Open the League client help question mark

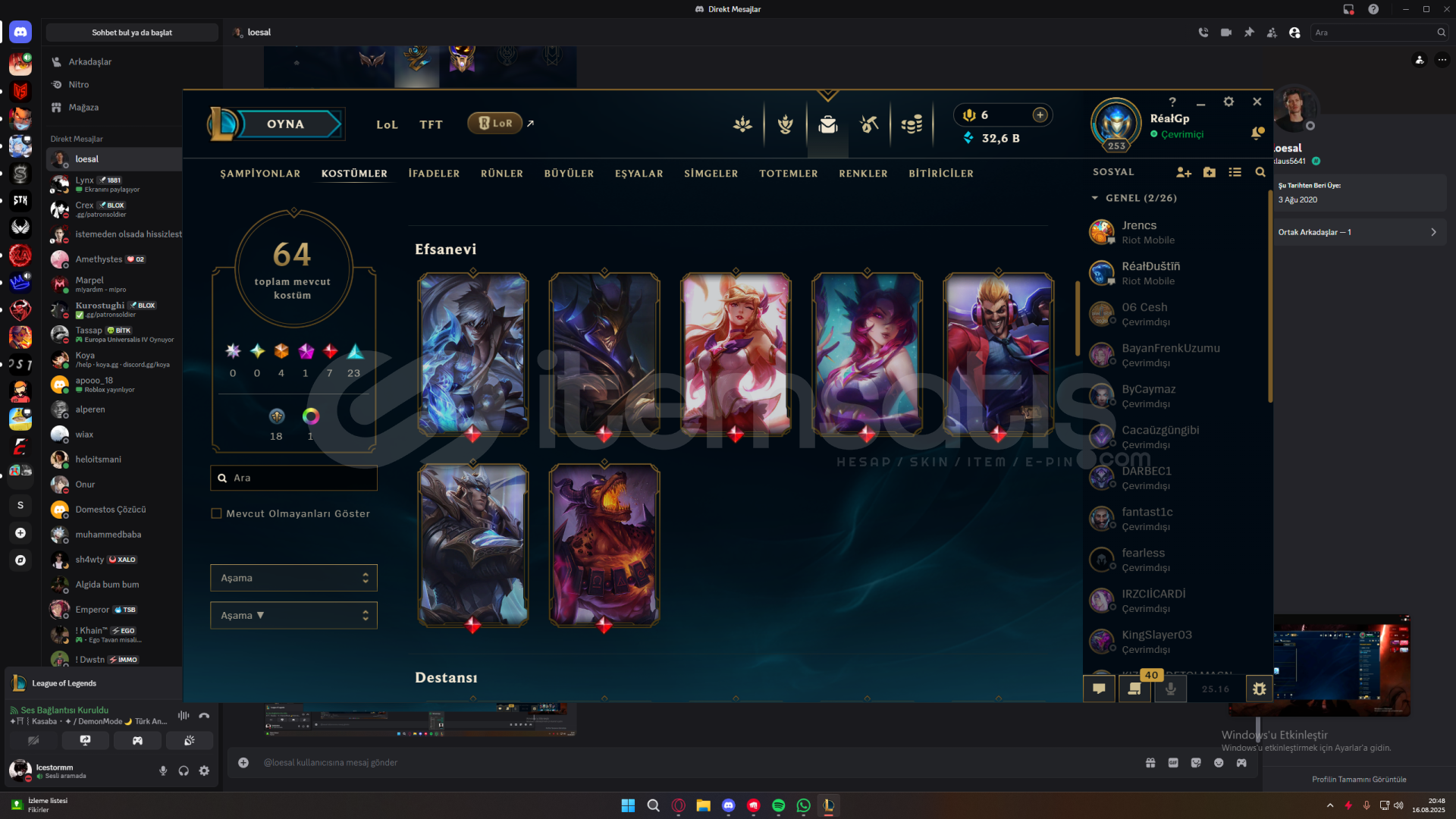pos(1172,102)
